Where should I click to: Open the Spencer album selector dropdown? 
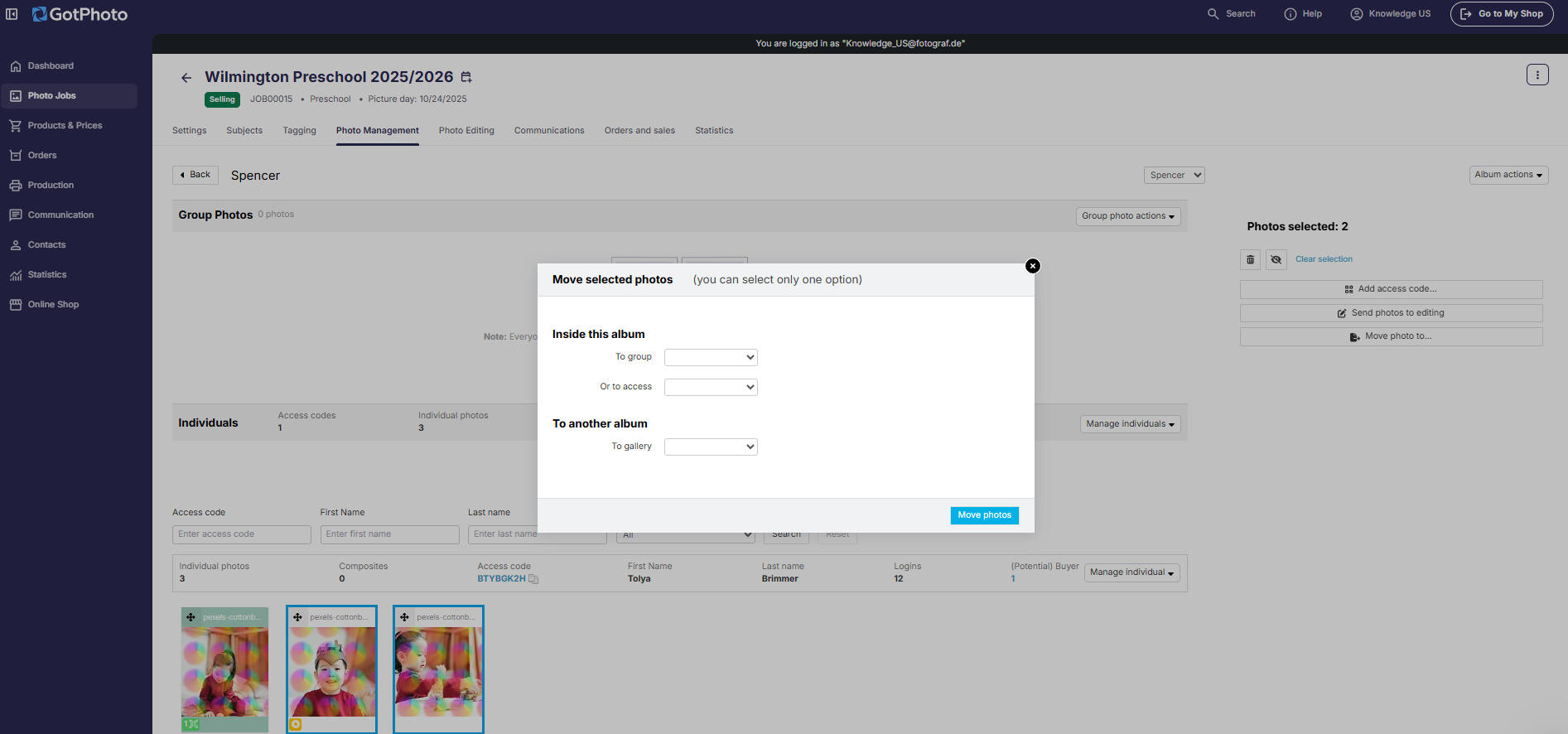(x=1175, y=176)
